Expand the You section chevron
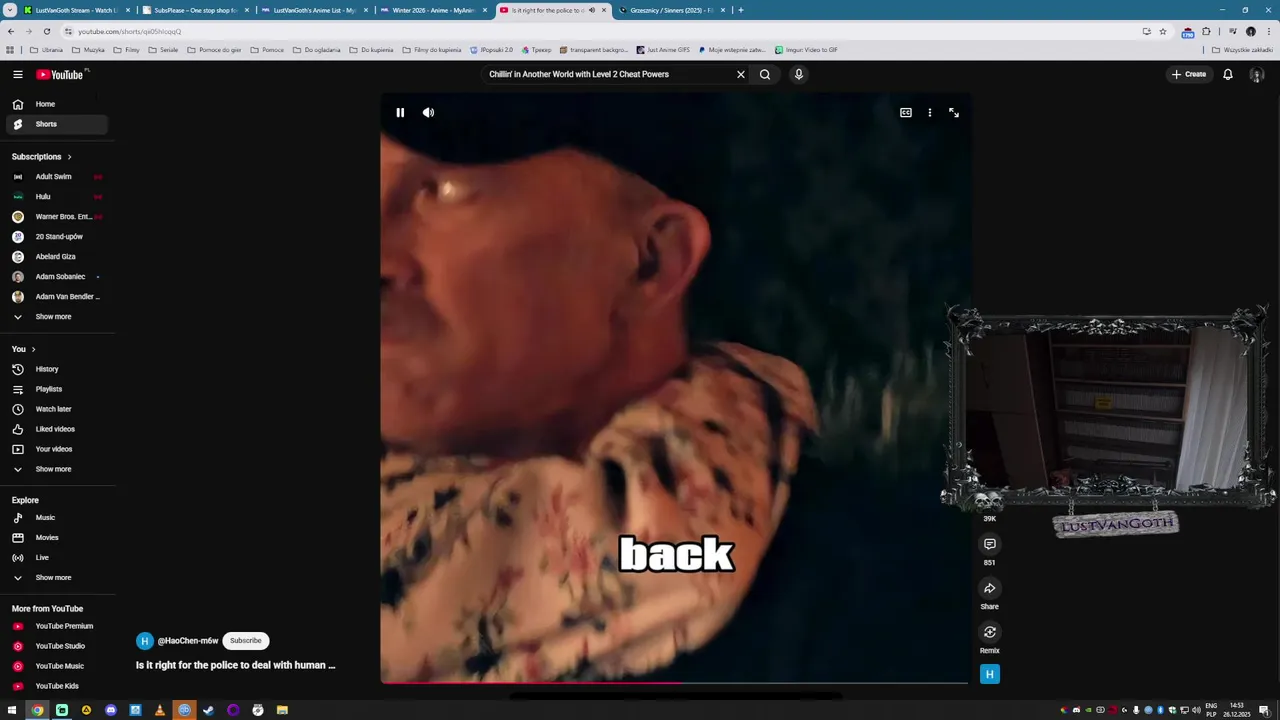 (33, 349)
